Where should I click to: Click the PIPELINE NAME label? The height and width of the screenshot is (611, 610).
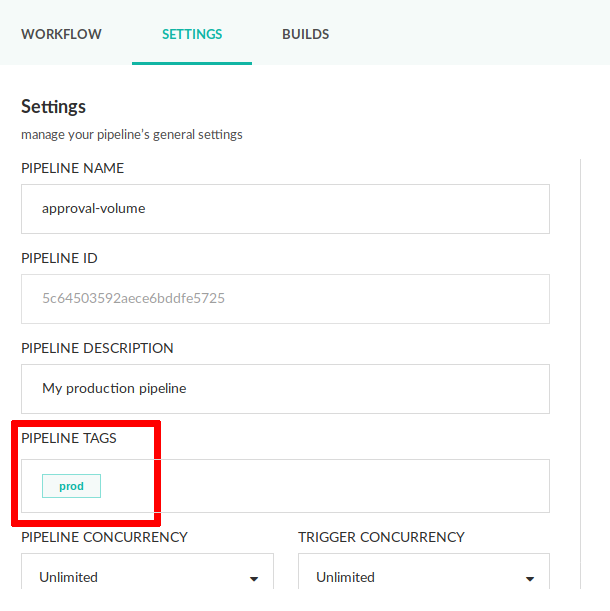(x=73, y=168)
